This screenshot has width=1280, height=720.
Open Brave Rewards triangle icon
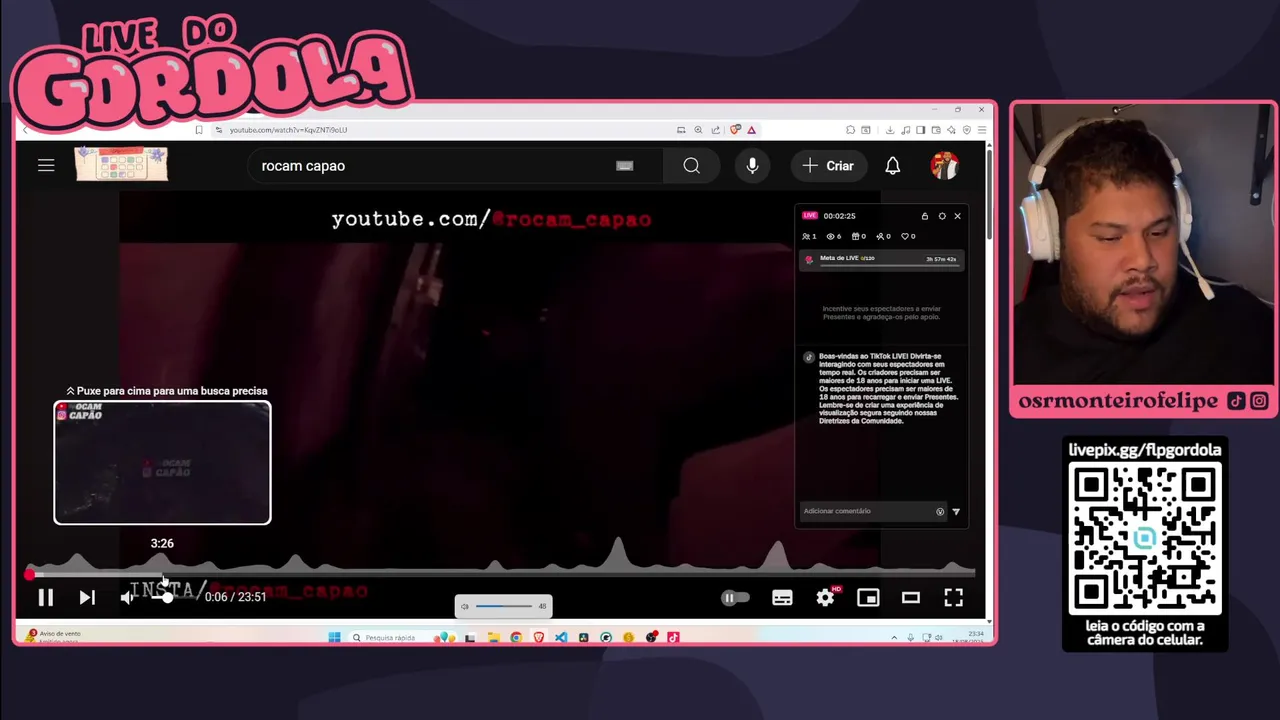[751, 130]
